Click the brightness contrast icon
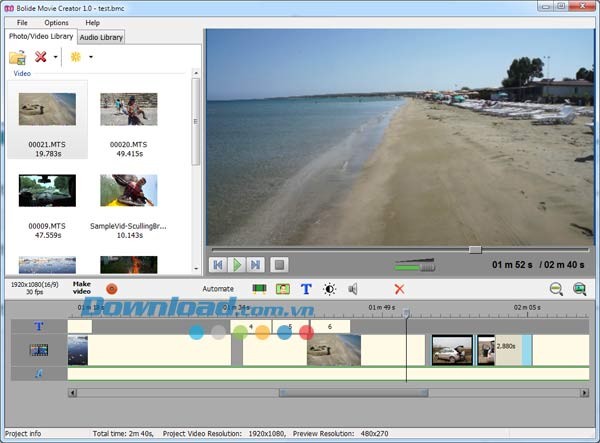 pyautogui.click(x=329, y=289)
